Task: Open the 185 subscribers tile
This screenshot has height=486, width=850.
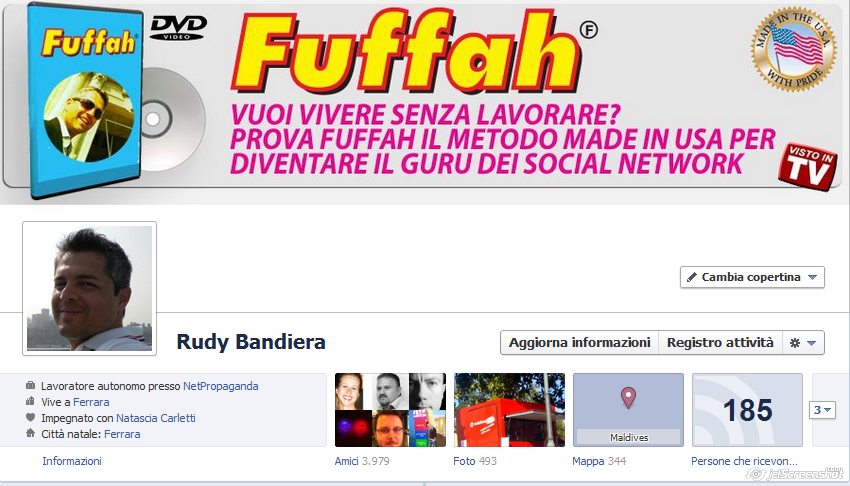Action: (x=747, y=410)
